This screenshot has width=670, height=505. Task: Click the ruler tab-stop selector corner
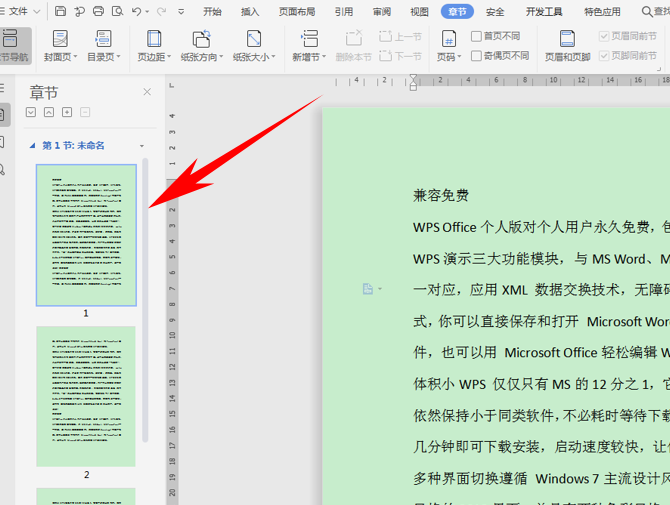[172, 85]
